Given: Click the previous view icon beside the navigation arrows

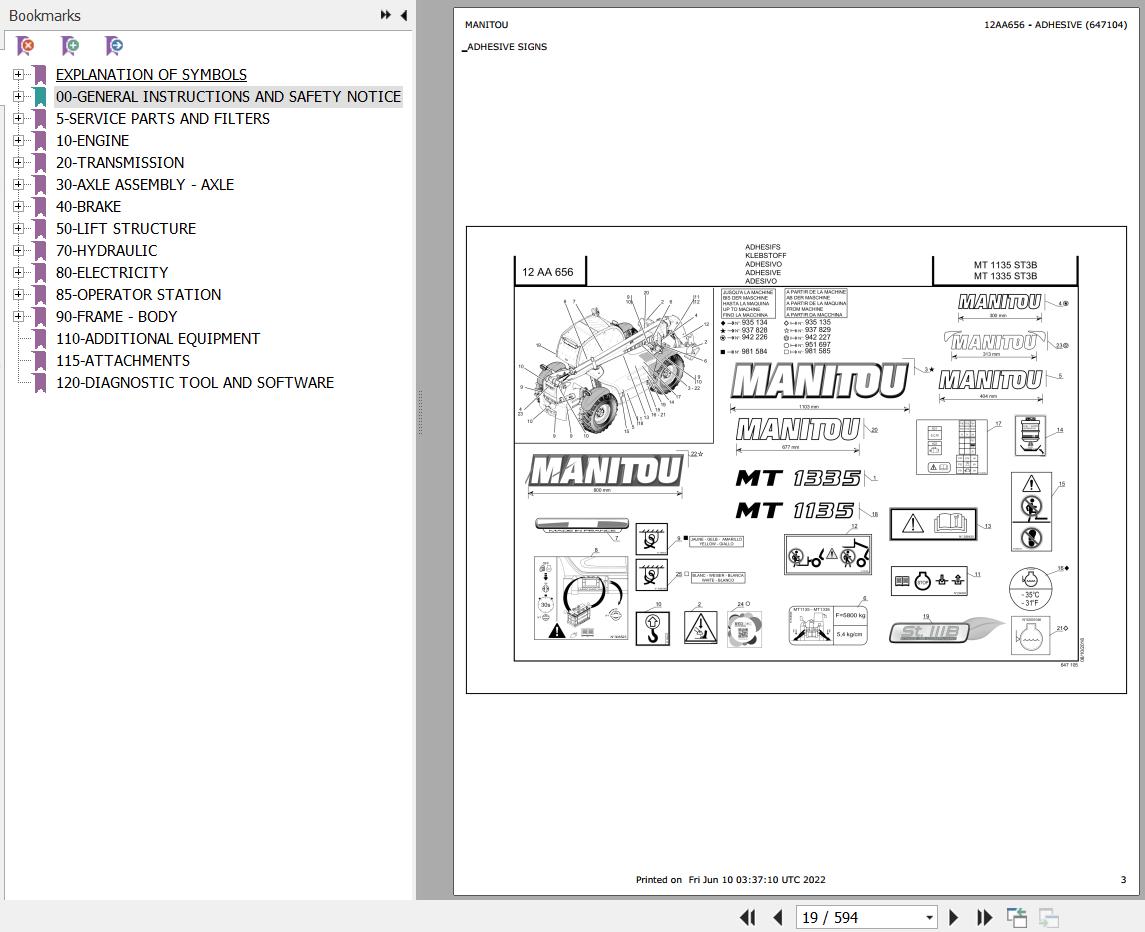Looking at the screenshot, I should (1016, 917).
